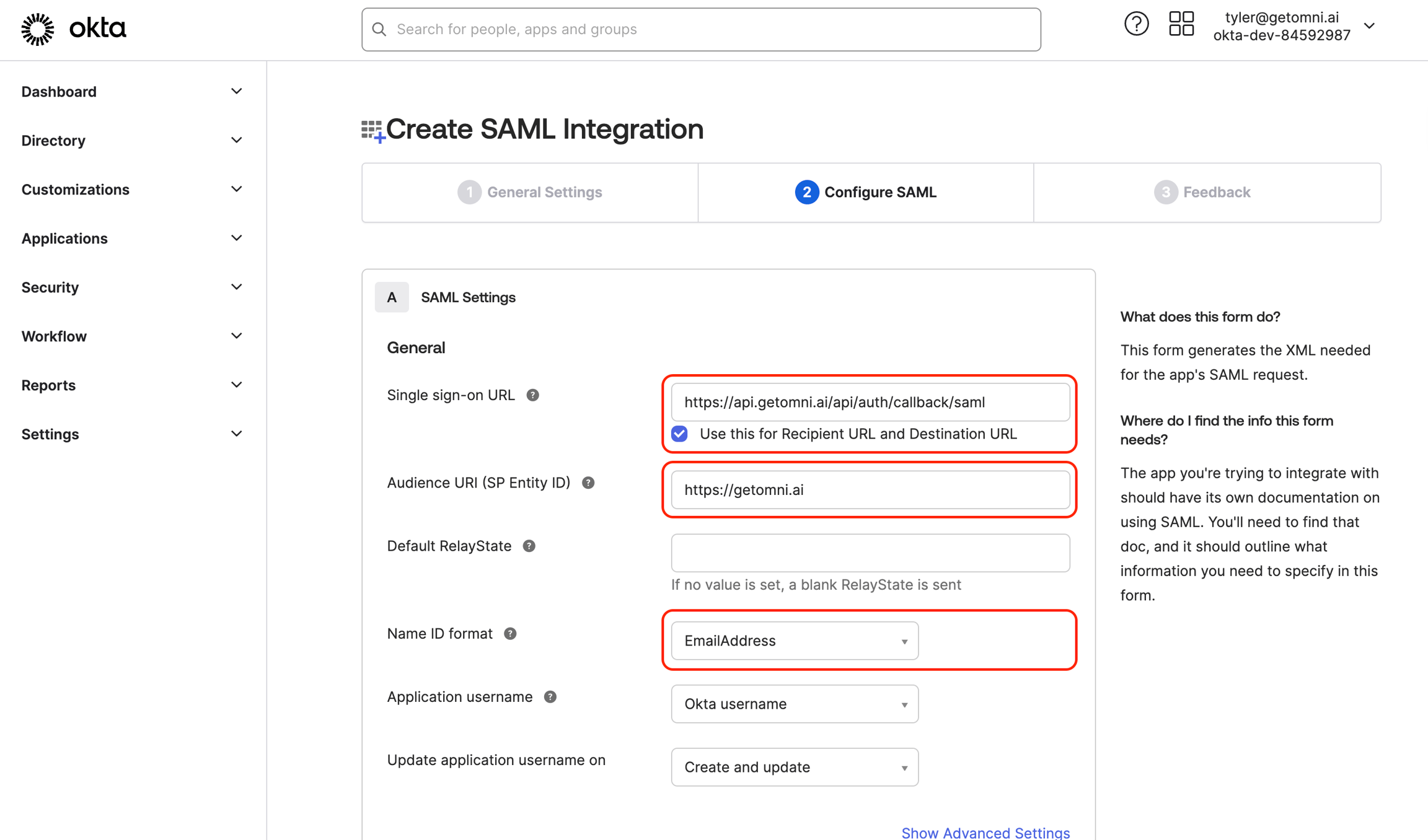Open the Single sign-on URL help tooltip
This screenshot has height=840, width=1428.
point(533,395)
